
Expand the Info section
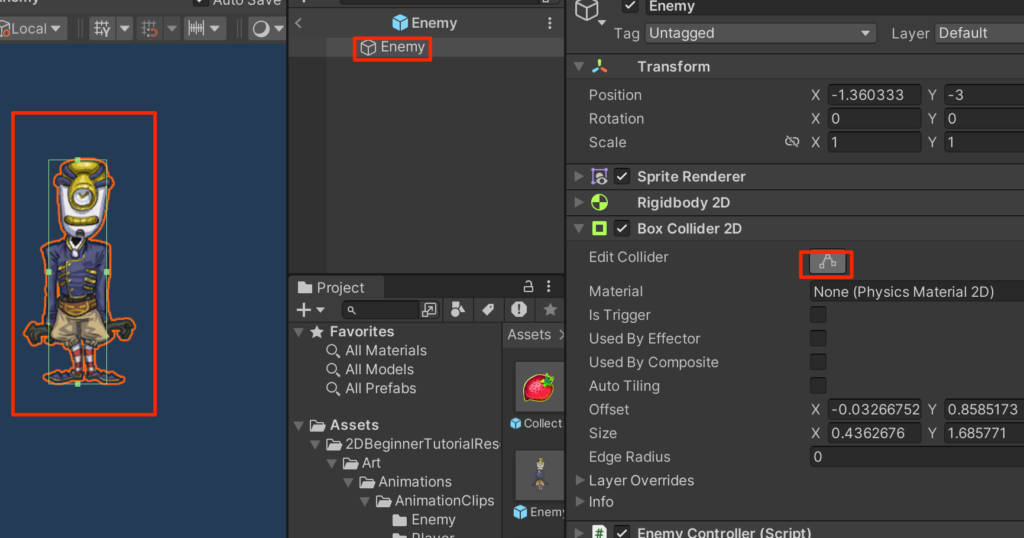pos(579,501)
